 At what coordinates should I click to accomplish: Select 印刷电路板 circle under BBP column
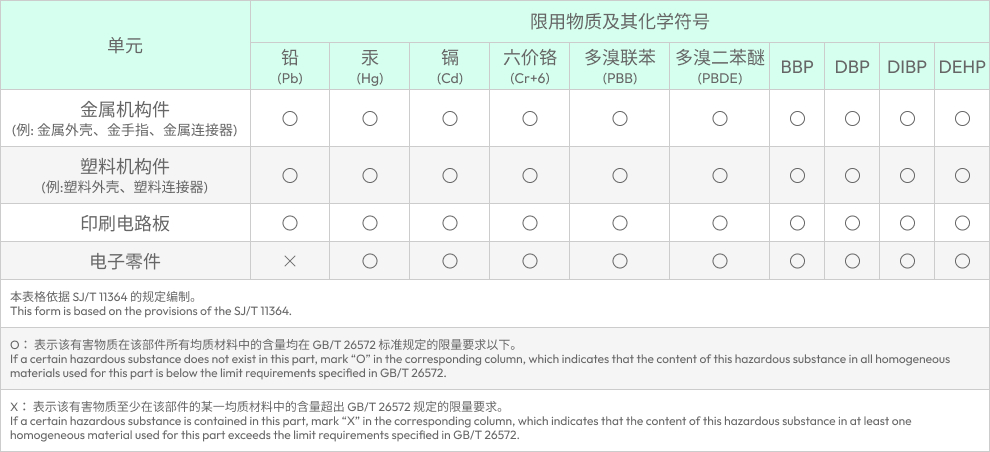tap(797, 223)
